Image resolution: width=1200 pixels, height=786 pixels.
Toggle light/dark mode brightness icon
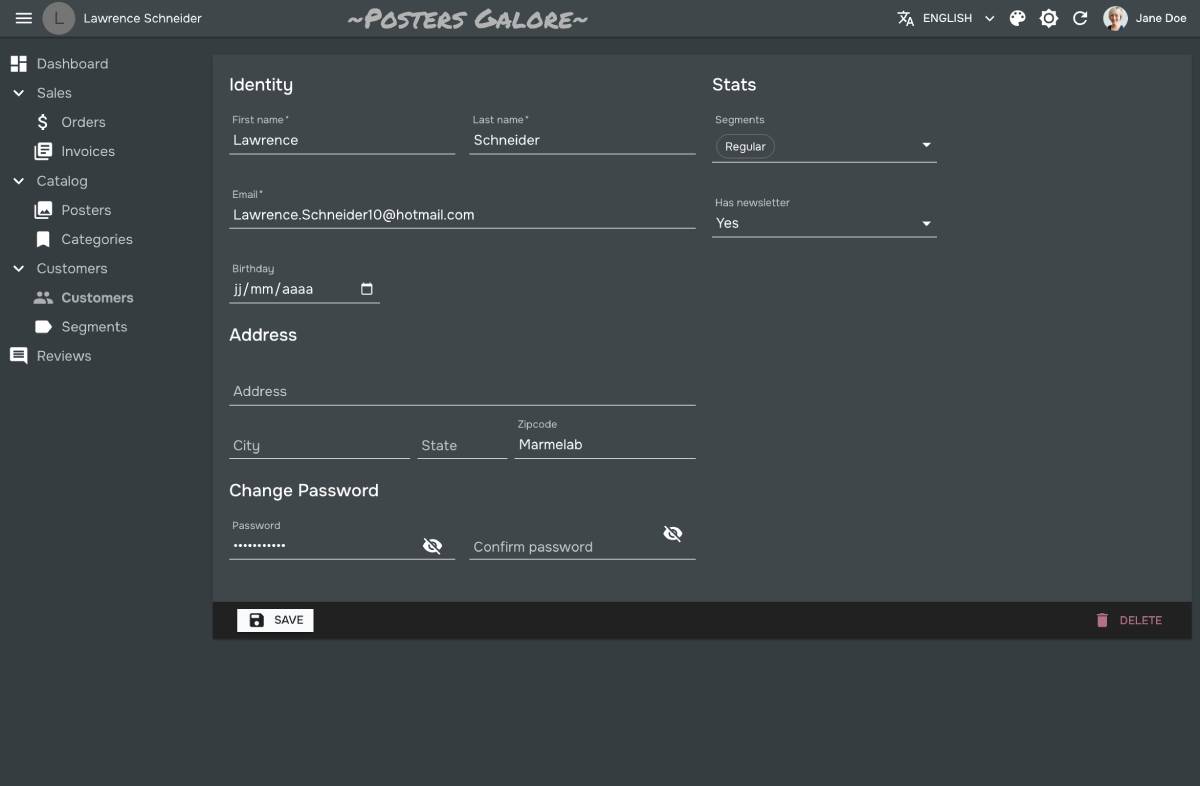tap(1048, 18)
